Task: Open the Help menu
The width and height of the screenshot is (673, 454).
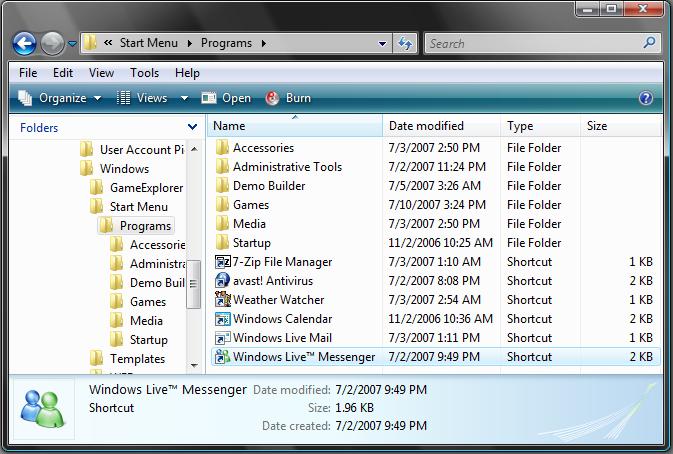Action: tap(187, 73)
